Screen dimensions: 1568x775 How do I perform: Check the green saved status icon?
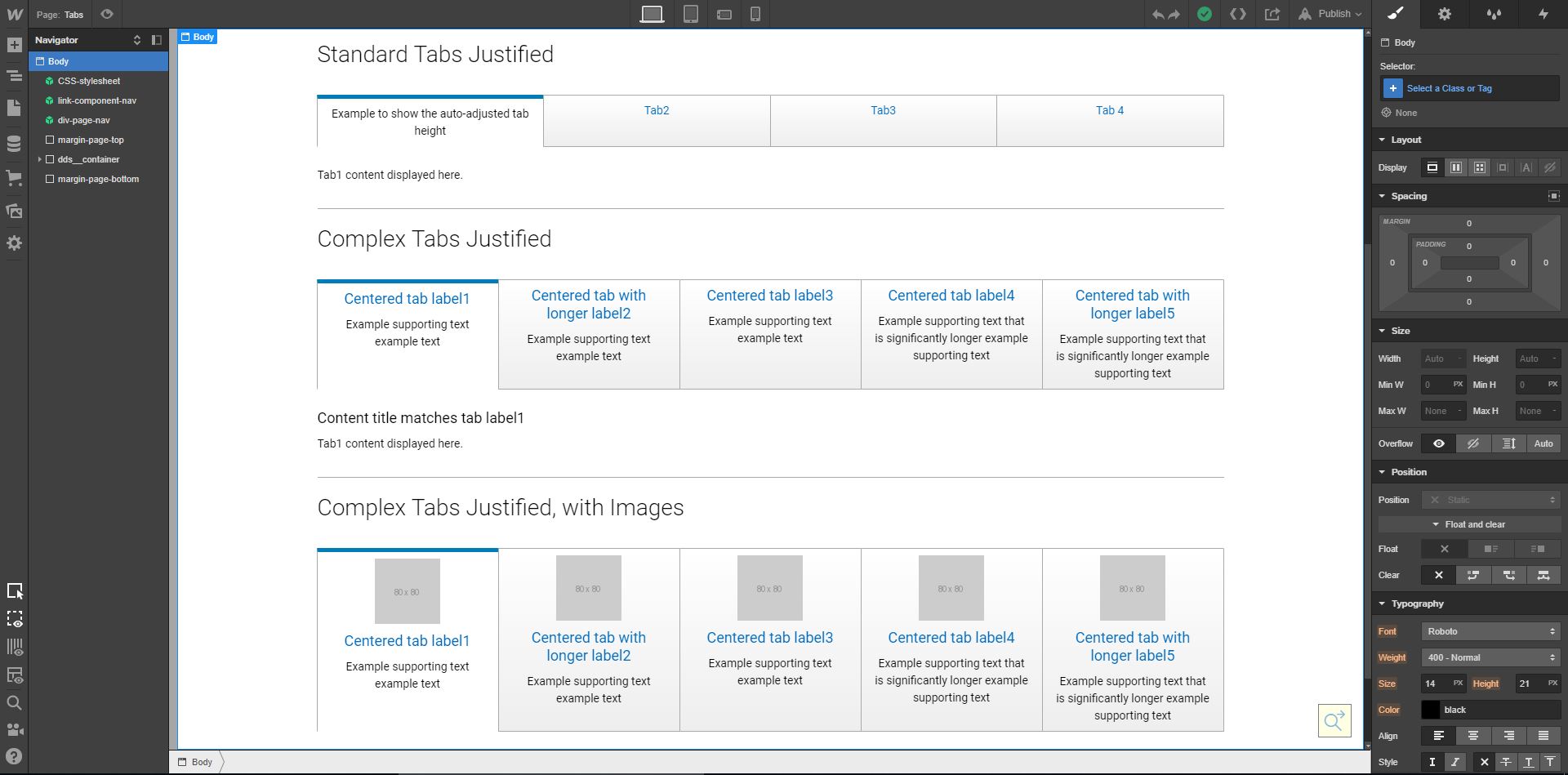coord(1204,14)
